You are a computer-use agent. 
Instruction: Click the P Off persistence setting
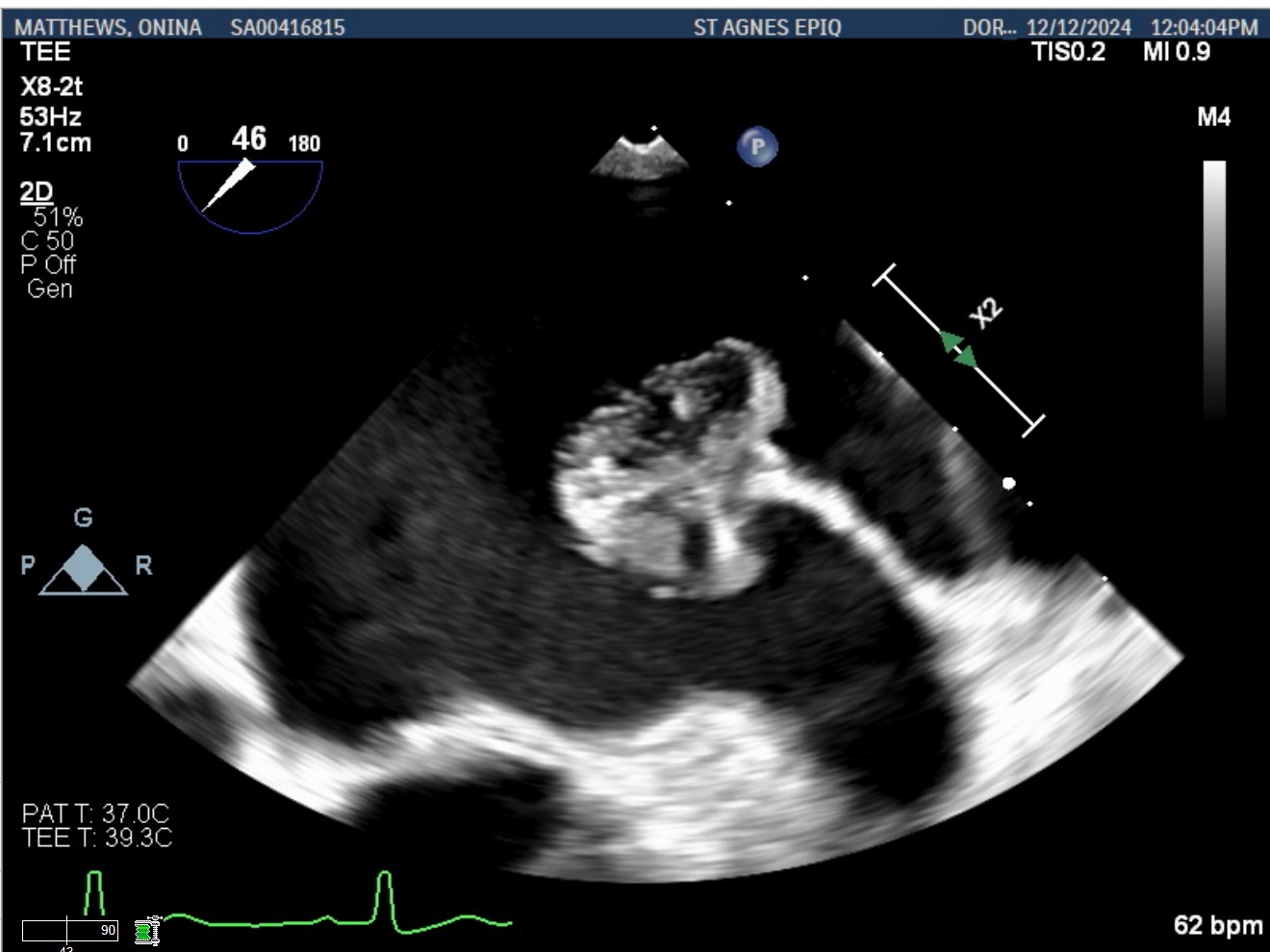(48, 265)
